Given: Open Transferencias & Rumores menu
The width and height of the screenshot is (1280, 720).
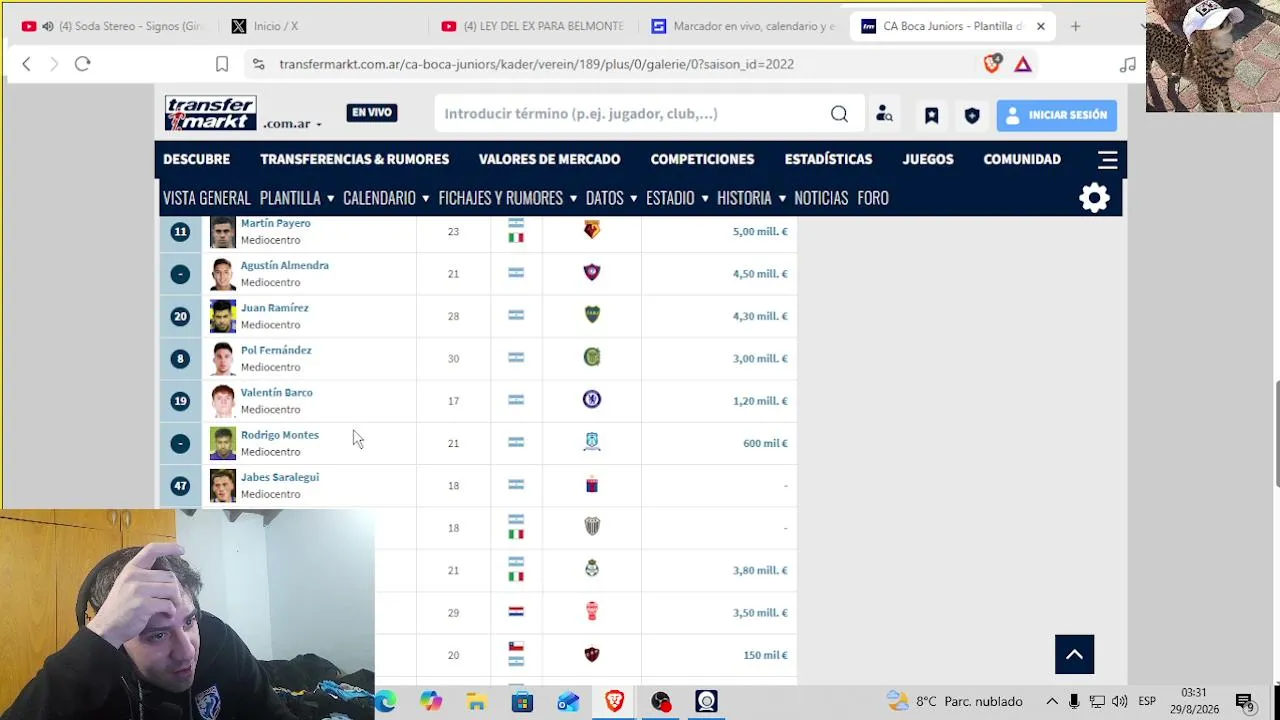Looking at the screenshot, I should click(x=354, y=159).
